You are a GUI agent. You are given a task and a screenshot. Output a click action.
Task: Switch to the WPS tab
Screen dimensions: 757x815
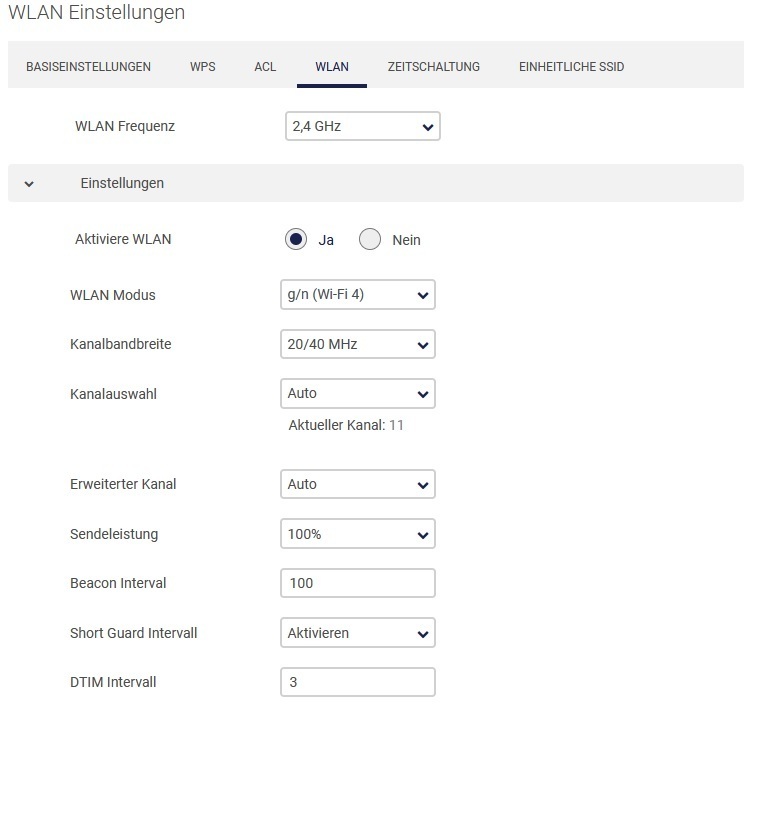point(203,67)
